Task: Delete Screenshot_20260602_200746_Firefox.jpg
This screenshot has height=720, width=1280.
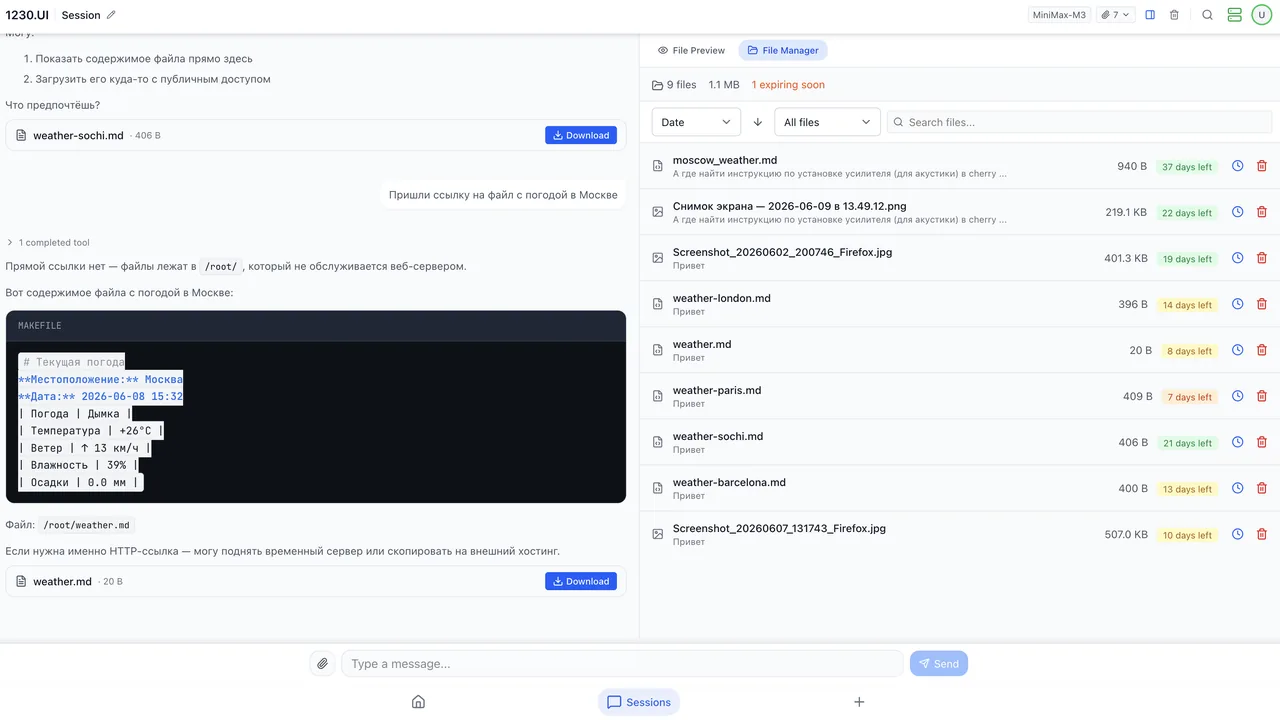Action: point(1261,258)
